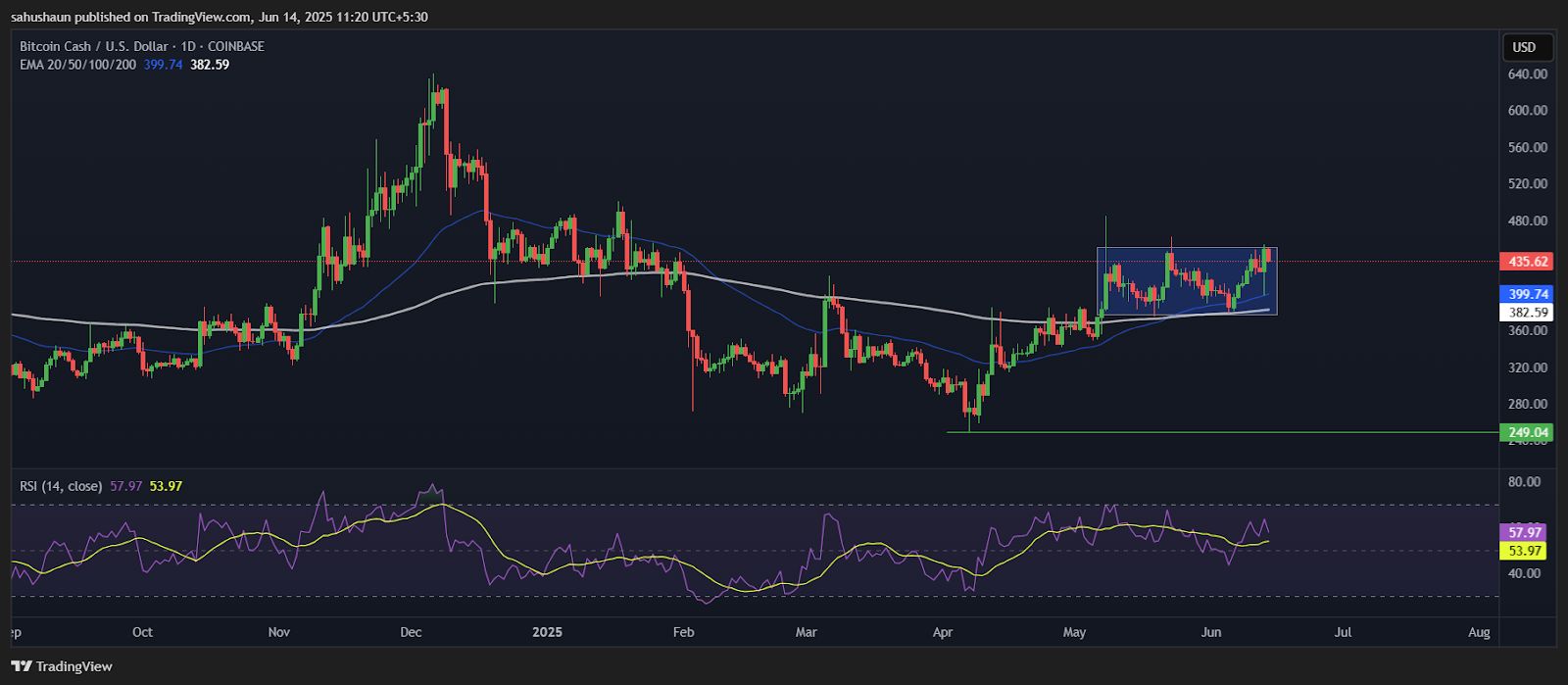
Task: Click the yellow 53.97 RSI average tag
Action: (1525, 551)
